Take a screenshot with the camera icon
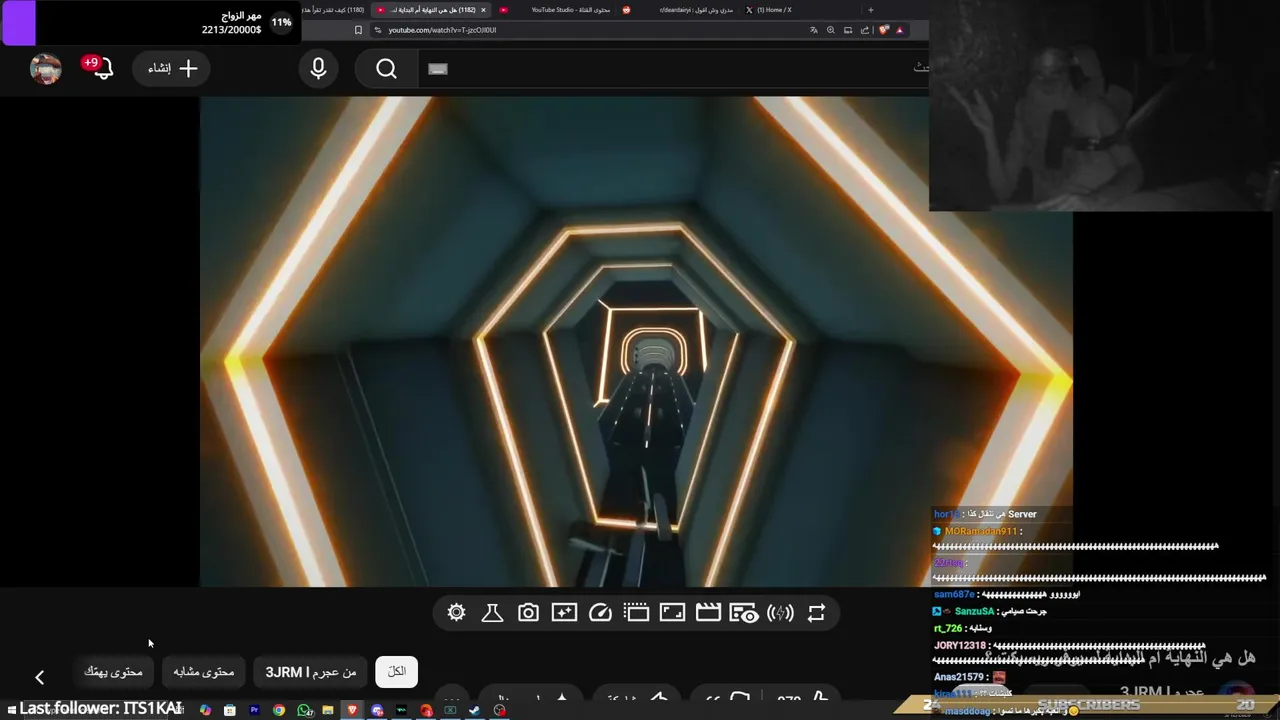The height and width of the screenshot is (720, 1280). pos(528,613)
